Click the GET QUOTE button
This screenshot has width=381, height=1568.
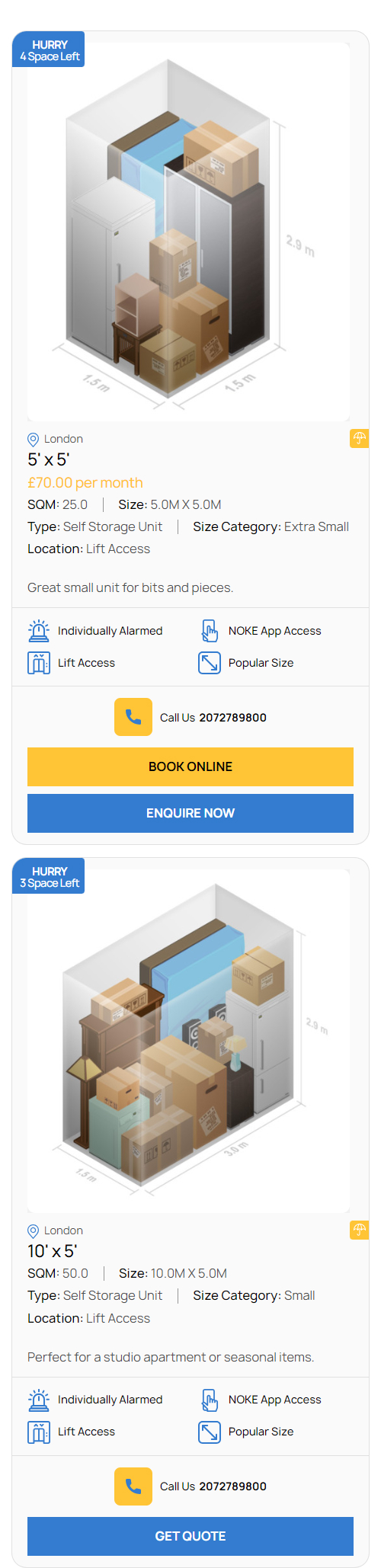pos(190,1536)
